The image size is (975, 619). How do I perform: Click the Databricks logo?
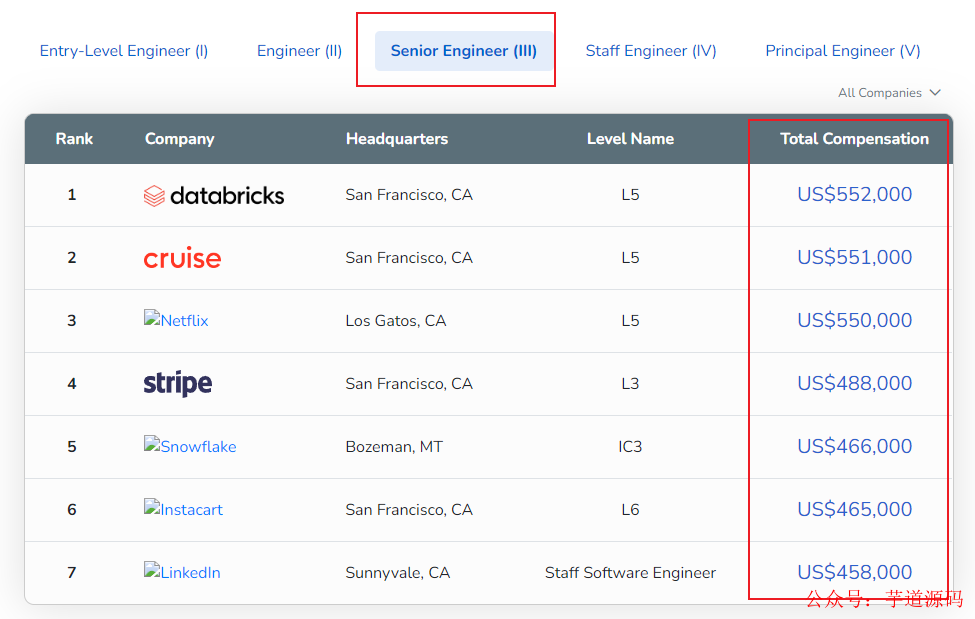coord(214,195)
